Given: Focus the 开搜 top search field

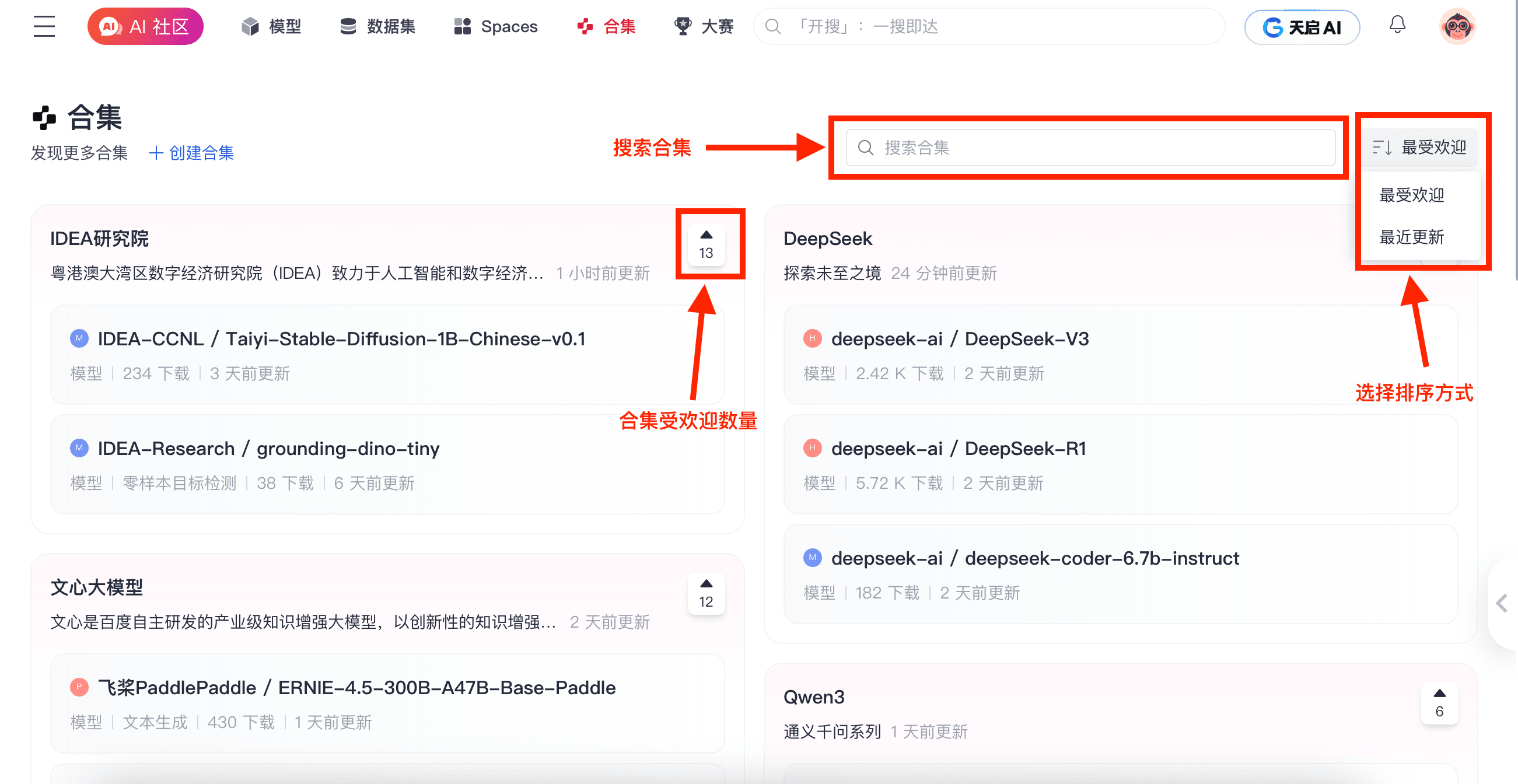Looking at the screenshot, I should [x=989, y=26].
